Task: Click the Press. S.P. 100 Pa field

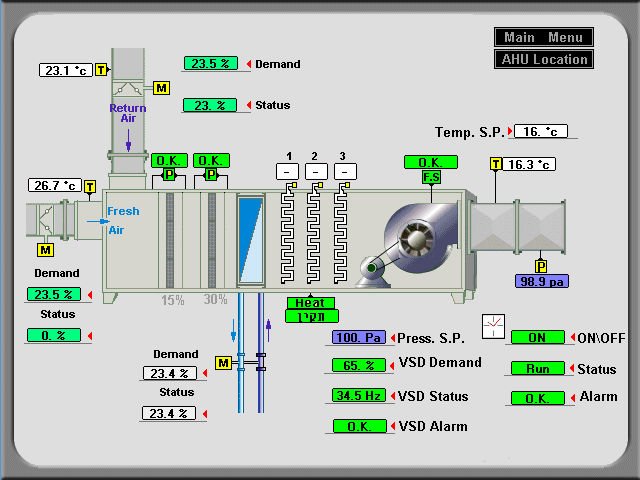Action: pyautogui.click(x=359, y=338)
